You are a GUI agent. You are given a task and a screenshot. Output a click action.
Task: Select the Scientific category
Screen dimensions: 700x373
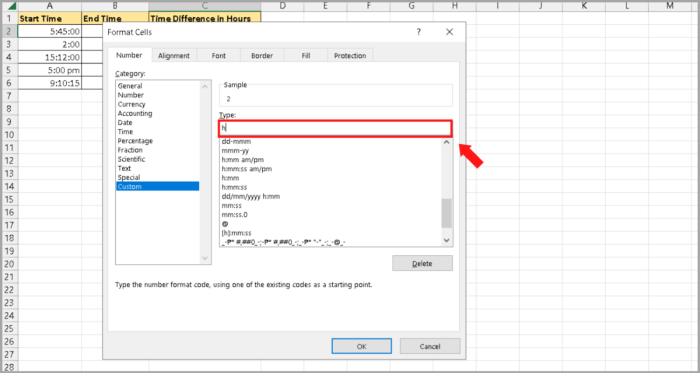tap(157, 159)
